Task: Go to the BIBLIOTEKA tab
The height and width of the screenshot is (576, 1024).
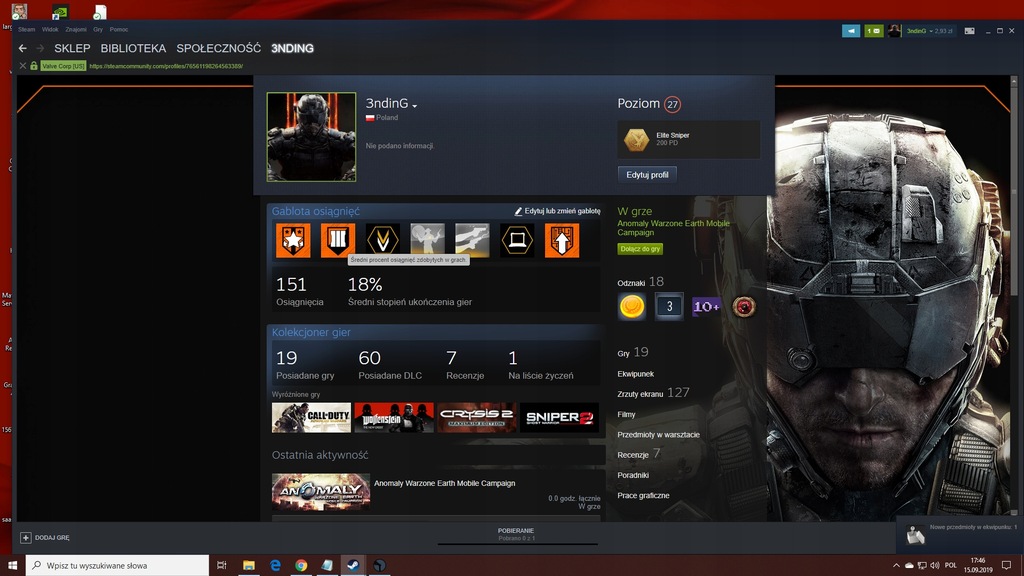Action: tap(133, 48)
